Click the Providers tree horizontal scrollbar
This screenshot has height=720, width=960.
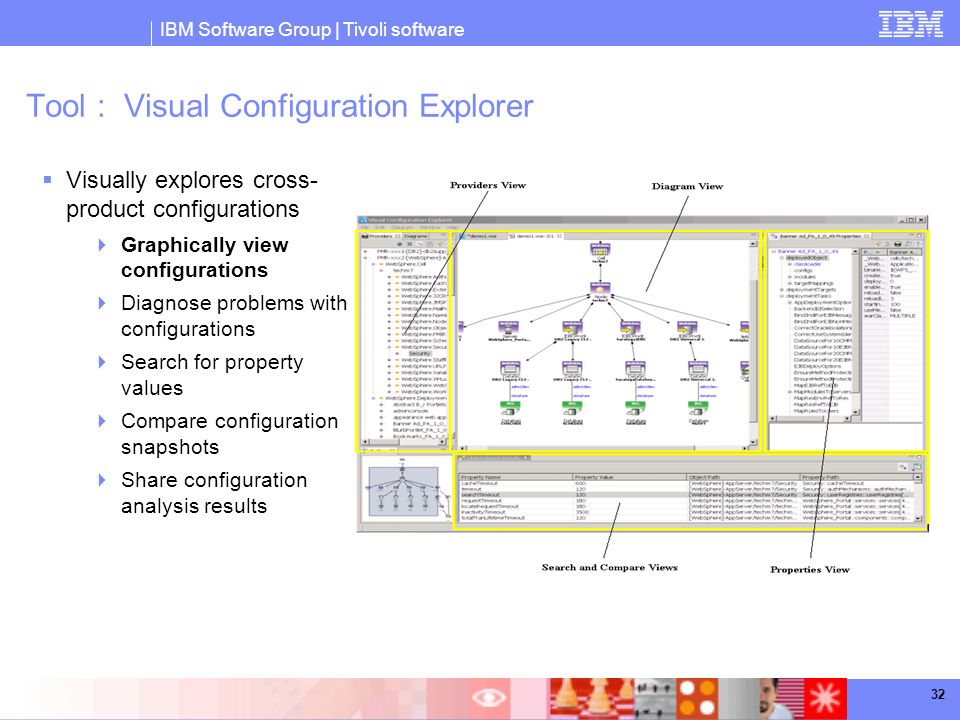[x=404, y=442]
